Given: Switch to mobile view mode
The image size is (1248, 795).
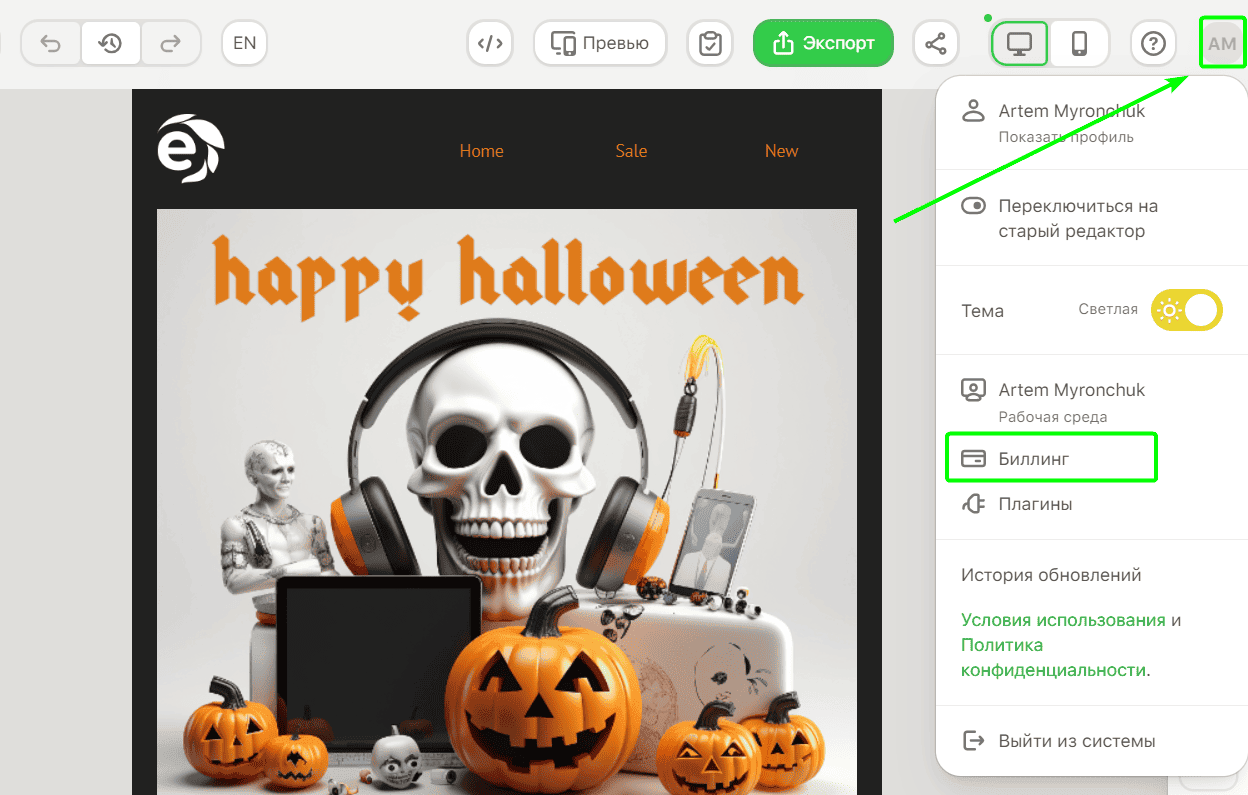Looking at the screenshot, I should (1079, 44).
